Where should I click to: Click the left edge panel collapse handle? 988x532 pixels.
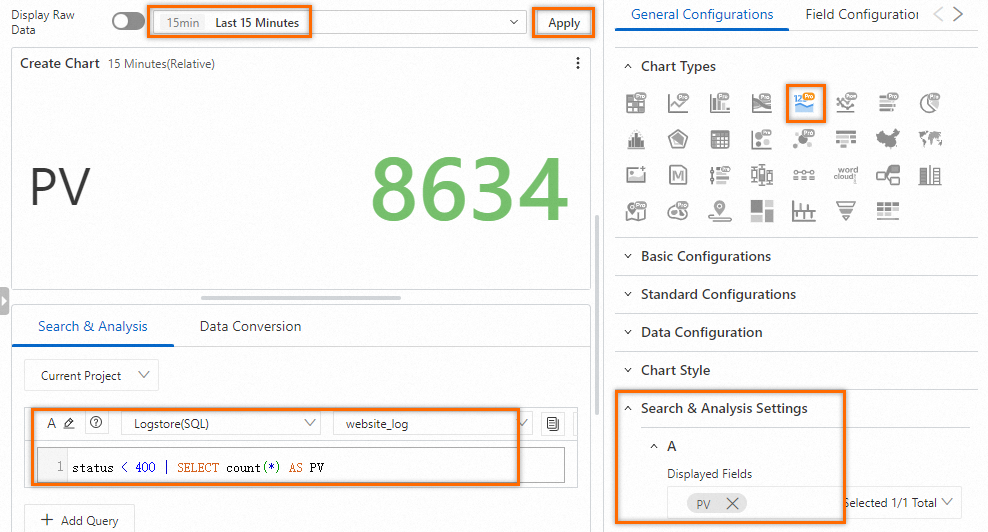[4, 301]
